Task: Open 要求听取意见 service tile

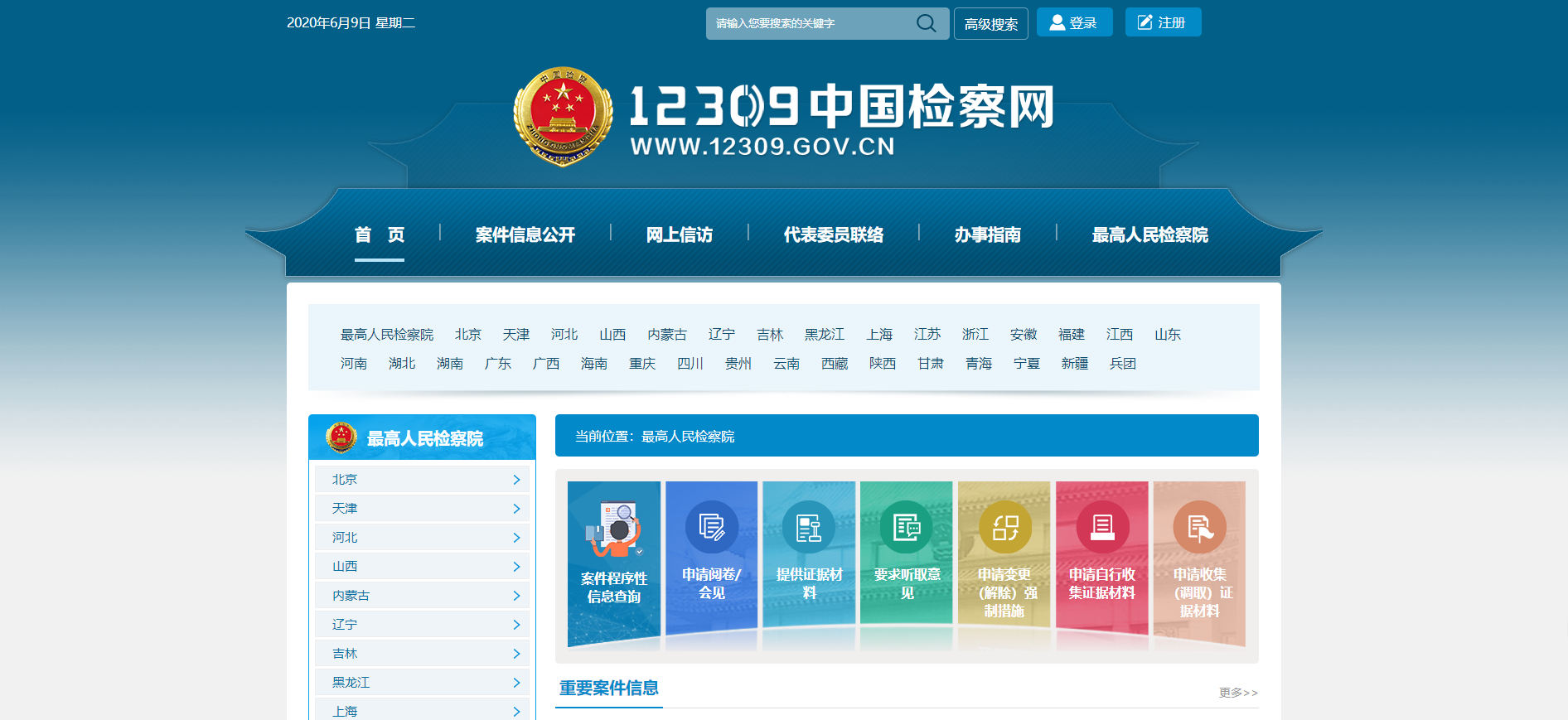Action: pos(907,564)
